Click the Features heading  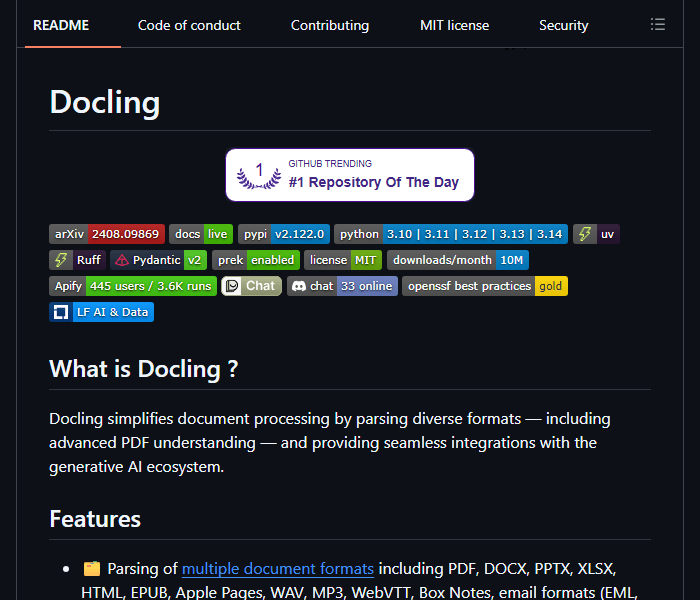[x=95, y=519]
